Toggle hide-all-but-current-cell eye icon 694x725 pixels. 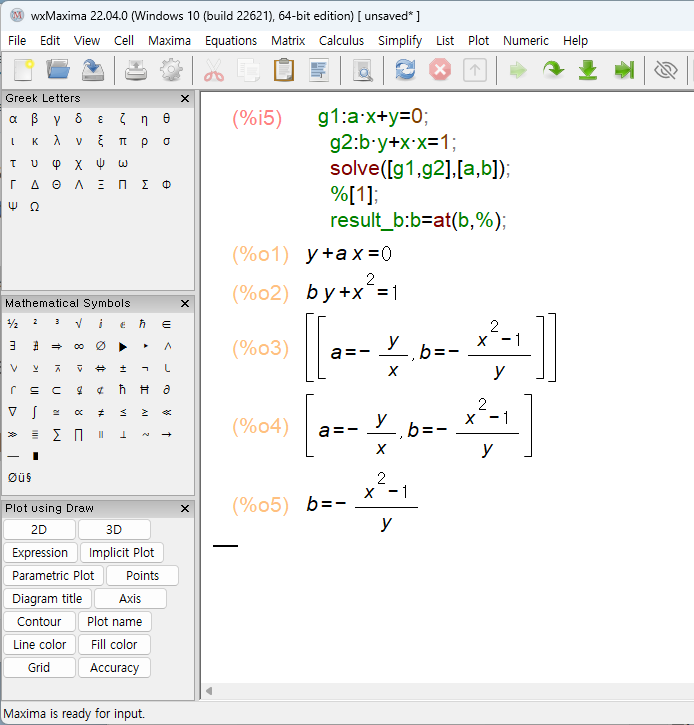pyautogui.click(x=666, y=70)
